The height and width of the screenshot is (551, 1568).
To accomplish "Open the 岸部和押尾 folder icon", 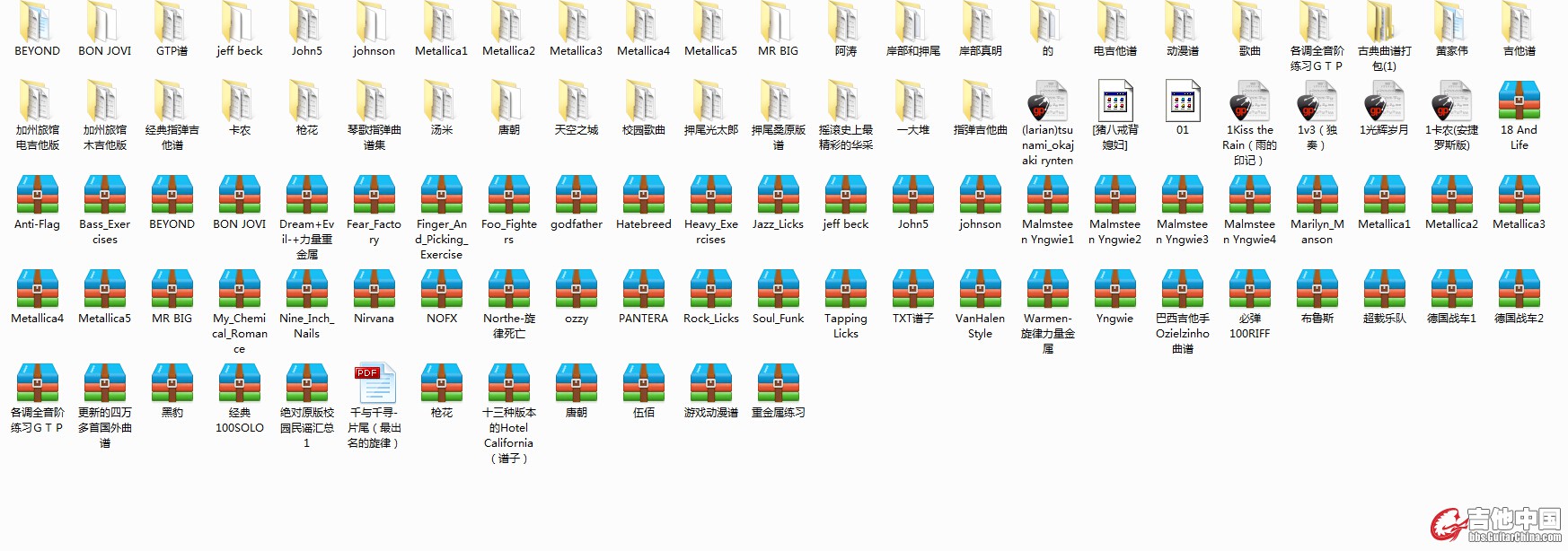I will click(x=912, y=22).
